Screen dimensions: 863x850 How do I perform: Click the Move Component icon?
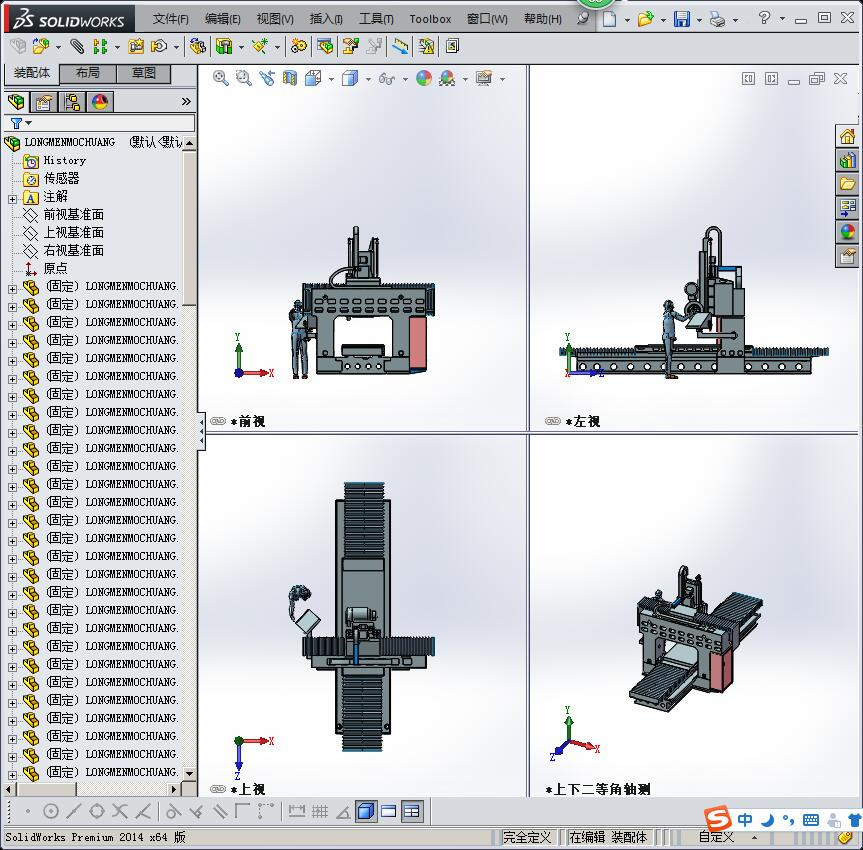click(x=160, y=46)
